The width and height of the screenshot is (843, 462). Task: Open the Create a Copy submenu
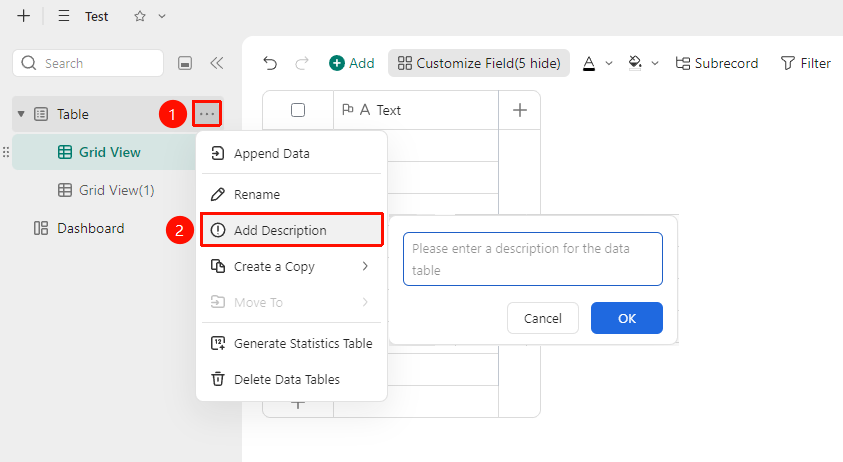(291, 266)
